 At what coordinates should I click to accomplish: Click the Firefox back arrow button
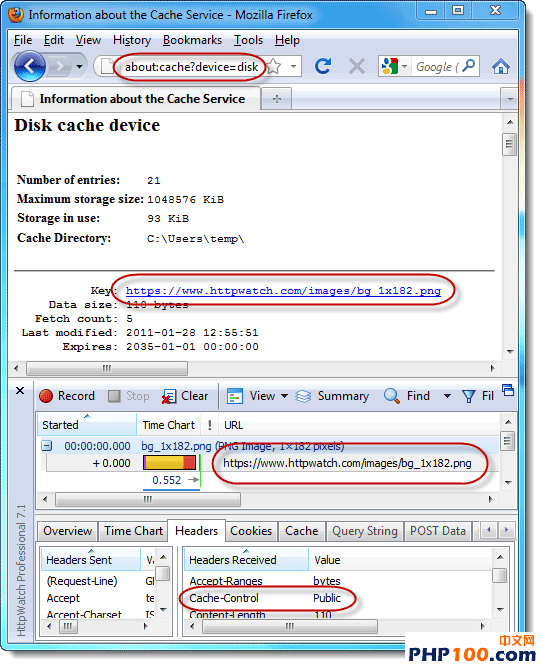click(29, 66)
